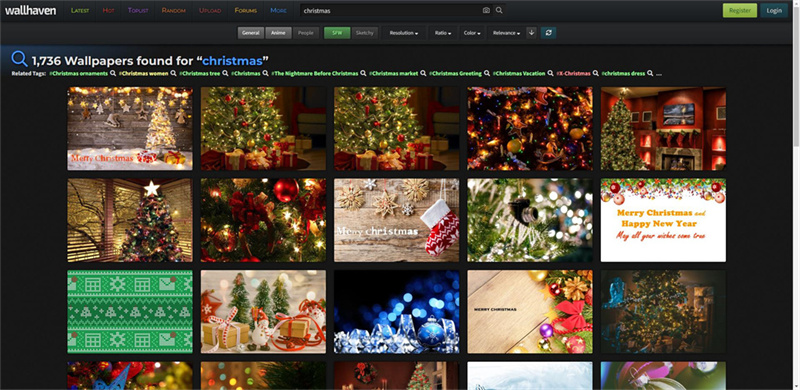Click the #Christmas ornaments tag

[x=79, y=74]
